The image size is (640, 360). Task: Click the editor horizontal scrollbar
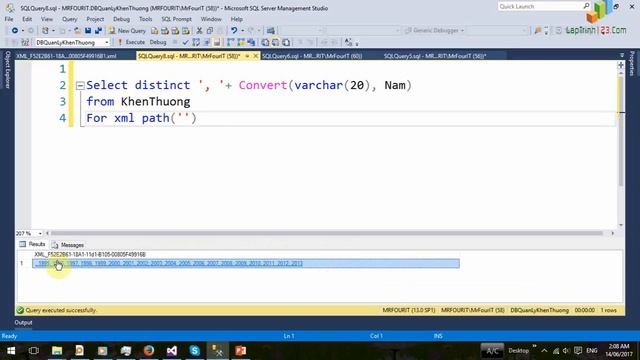coord(327,233)
